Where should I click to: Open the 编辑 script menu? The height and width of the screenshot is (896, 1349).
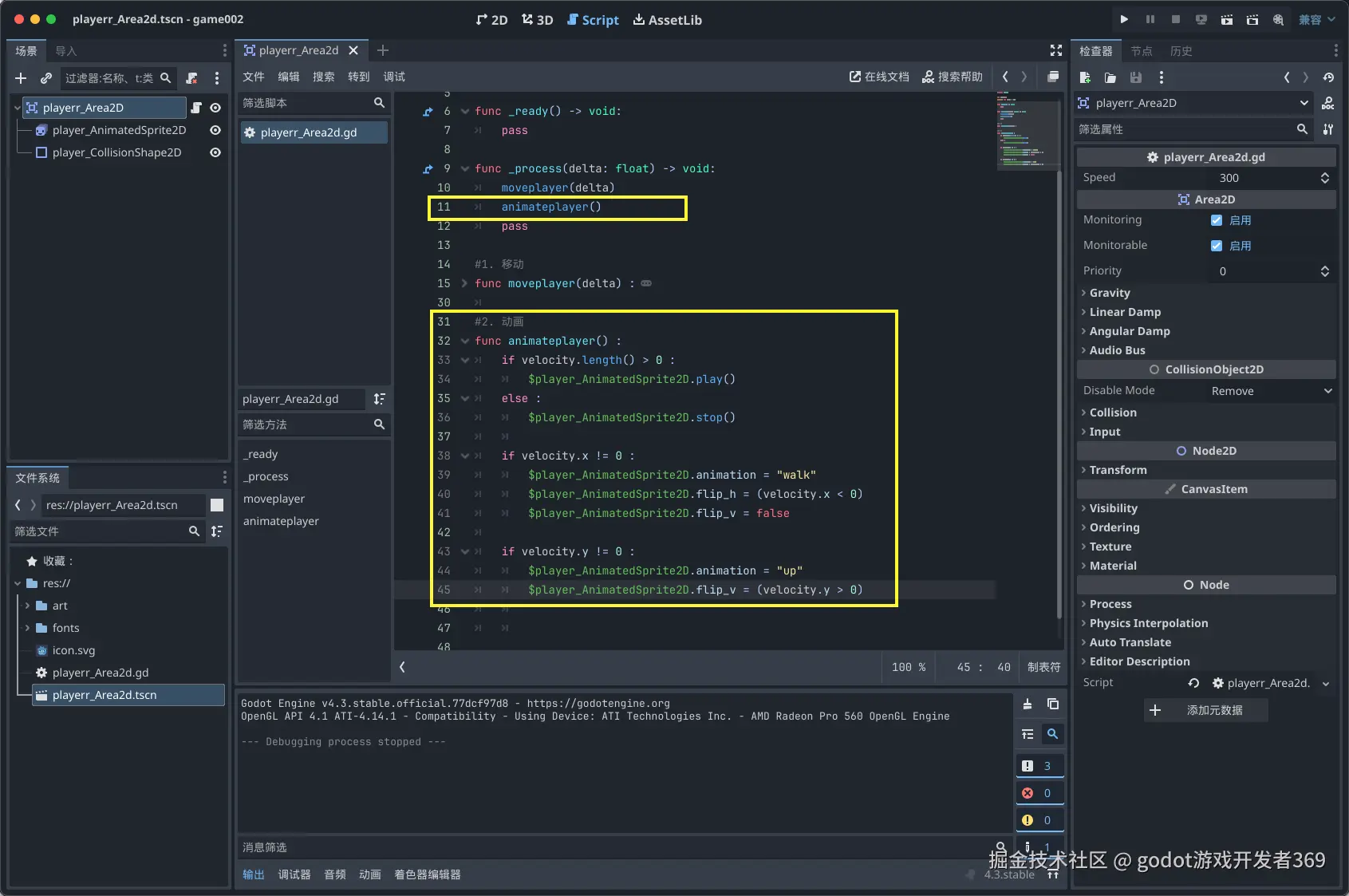pyautogui.click(x=289, y=77)
